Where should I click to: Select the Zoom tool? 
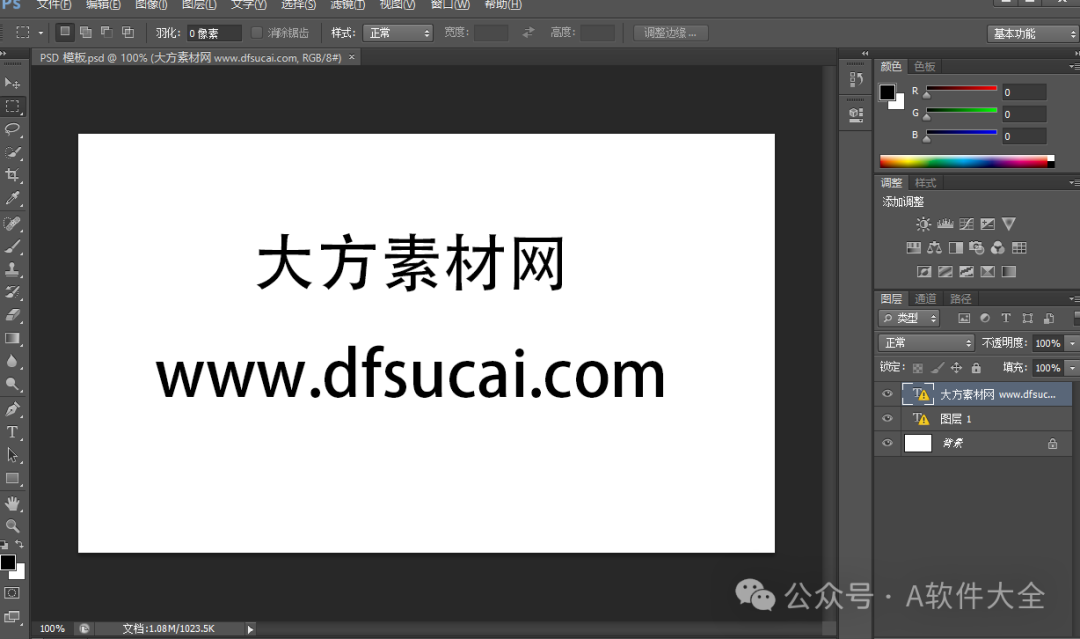click(x=13, y=528)
